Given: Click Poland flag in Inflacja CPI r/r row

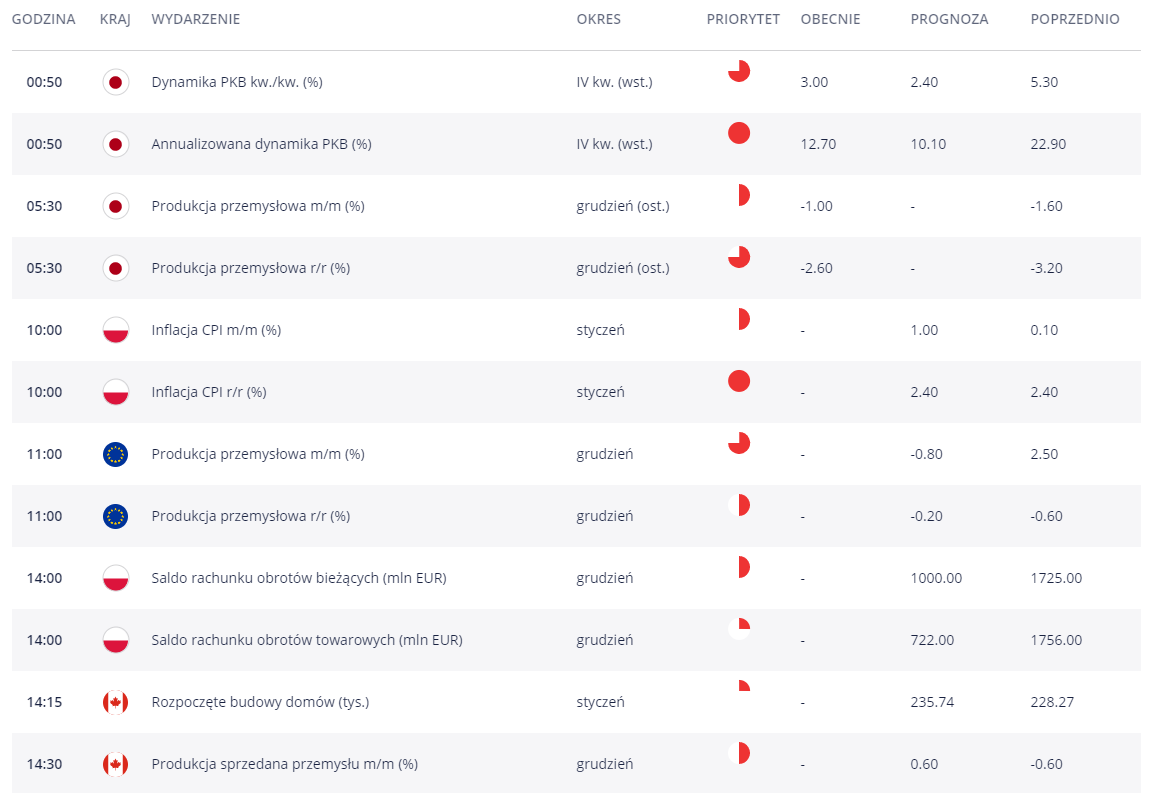Looking at the screenshot, I should pos(115,392).
